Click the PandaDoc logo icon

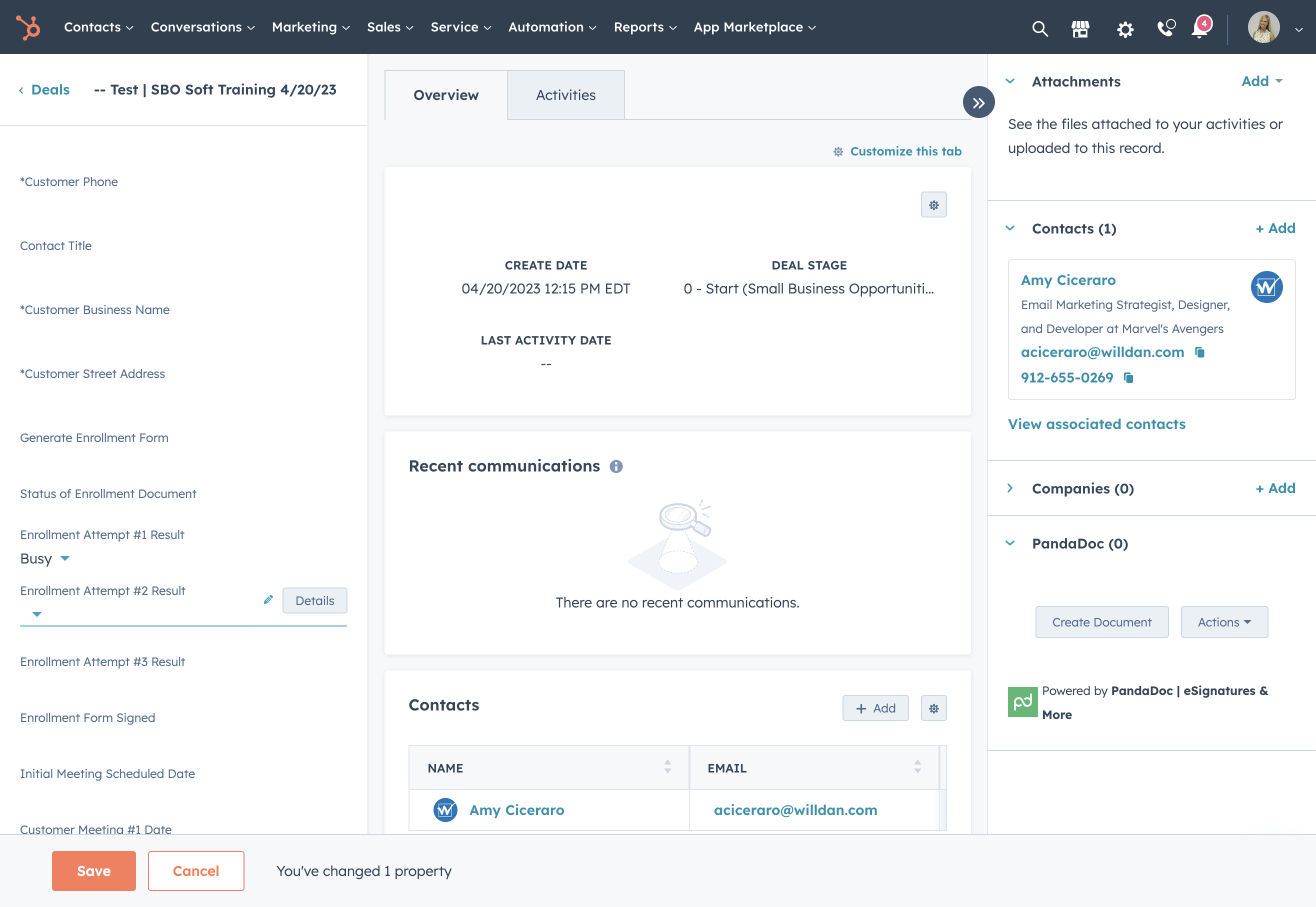pyautogui.click(x=1023, y=702)
